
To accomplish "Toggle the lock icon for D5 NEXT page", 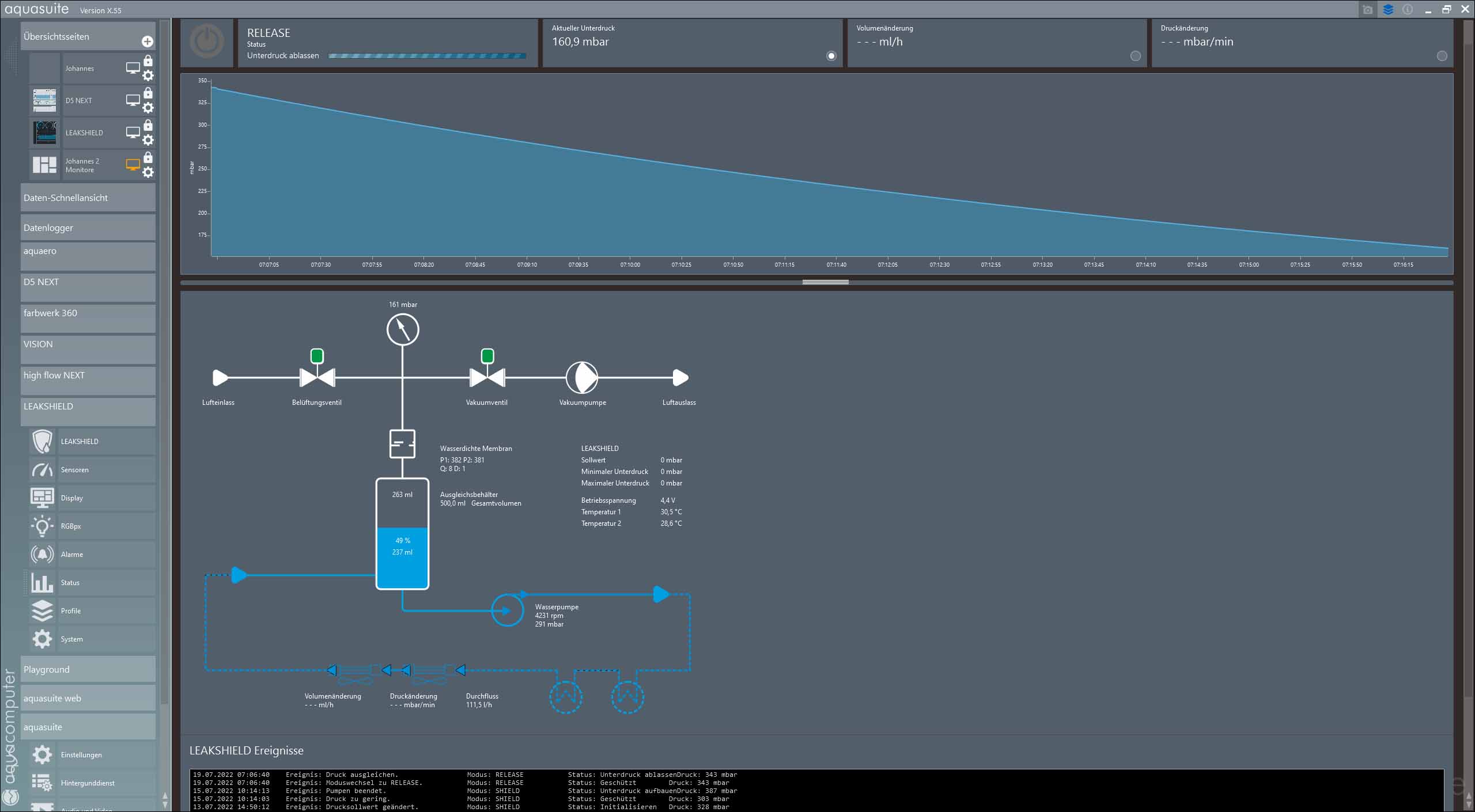I will [148, 93].
